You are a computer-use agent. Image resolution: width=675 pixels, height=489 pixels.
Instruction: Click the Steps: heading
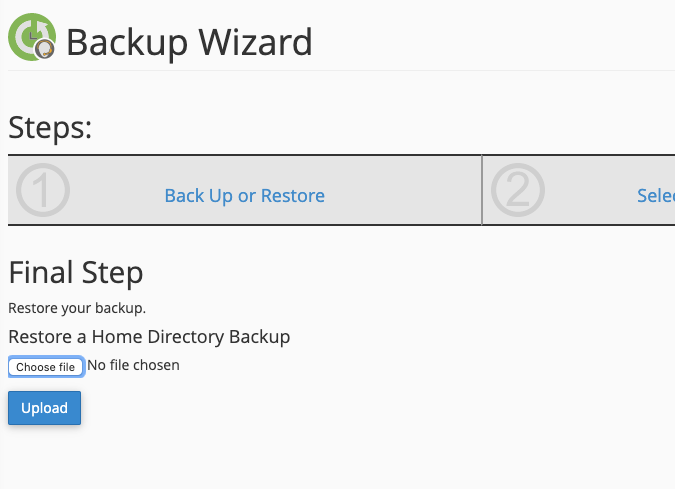(50, 128)
